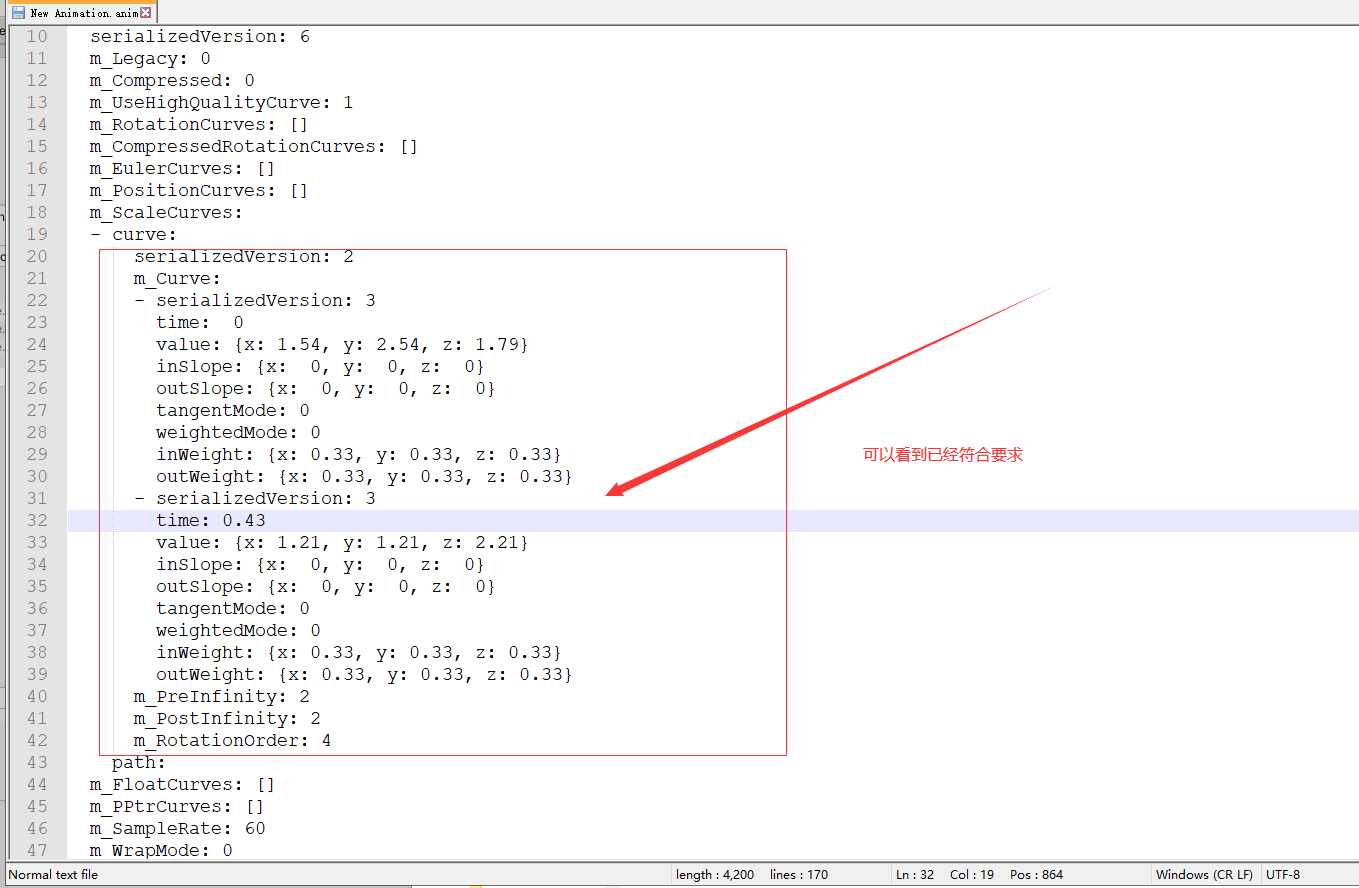
Task: Click the outWeight text on line 30
Action: point(364,476)
